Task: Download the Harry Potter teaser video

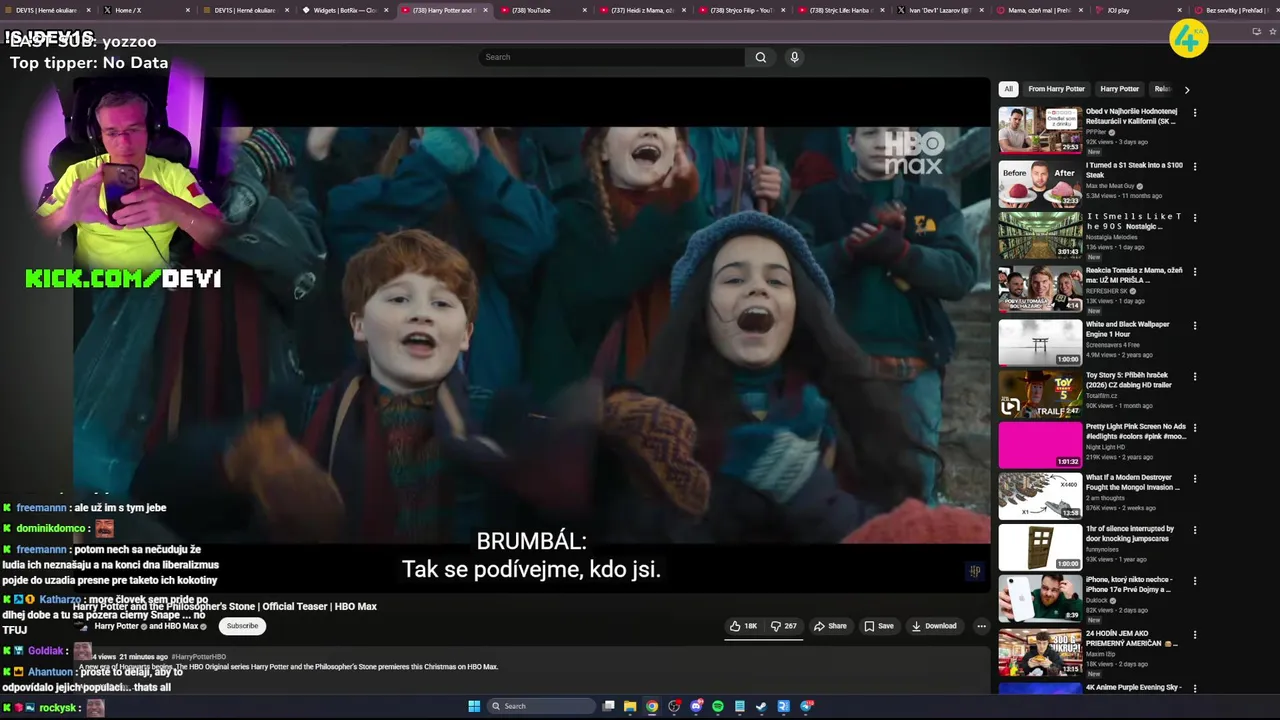Action: [933, 626]
